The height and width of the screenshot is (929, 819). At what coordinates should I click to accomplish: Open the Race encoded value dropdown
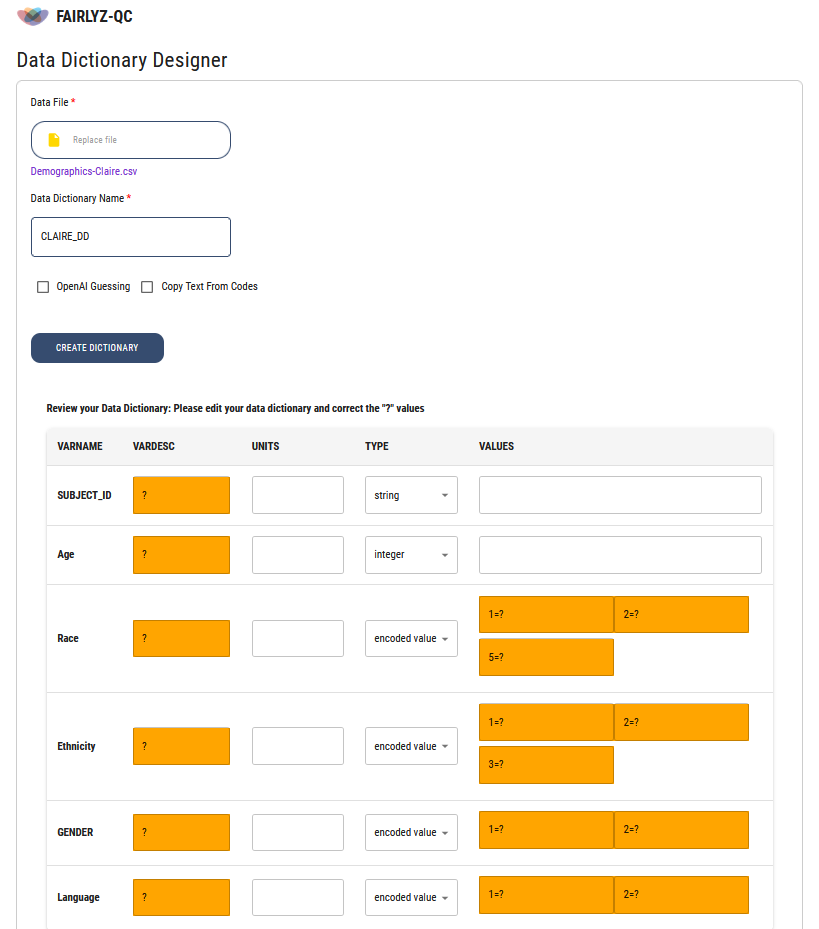click(411, 639)
